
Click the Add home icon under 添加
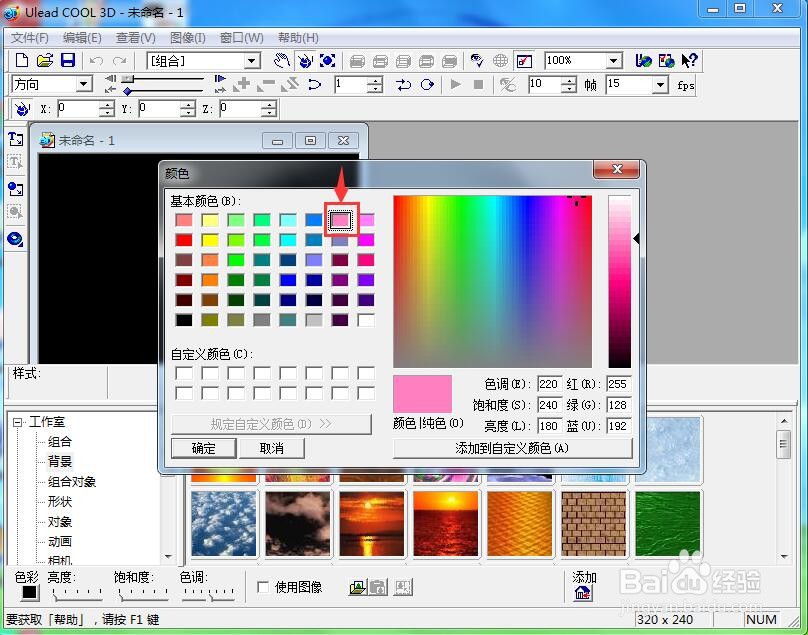(583, 593)
